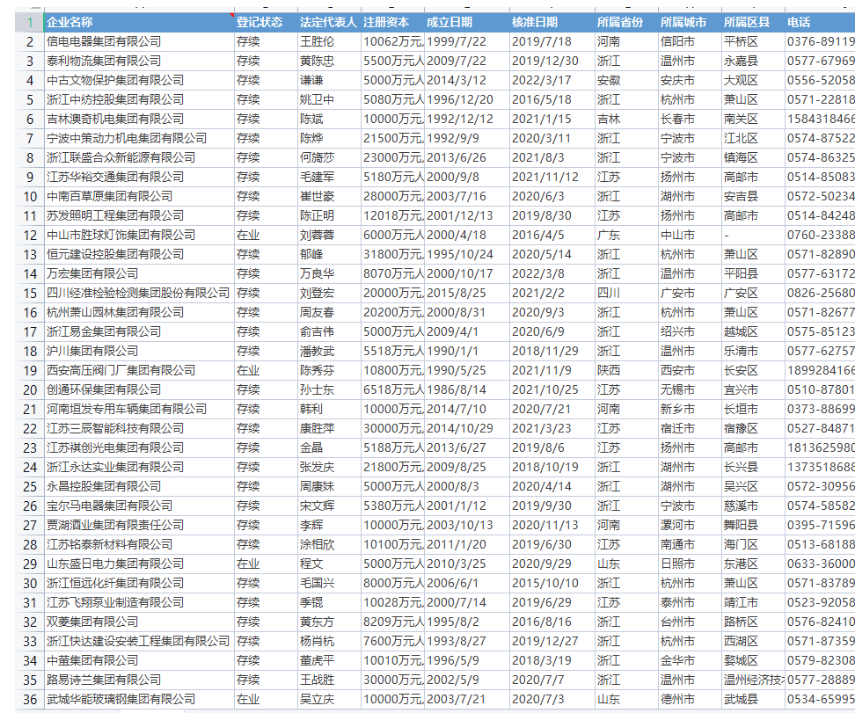Click cell 江苏飞翔泵业制造有限公司

pos(139,603)
